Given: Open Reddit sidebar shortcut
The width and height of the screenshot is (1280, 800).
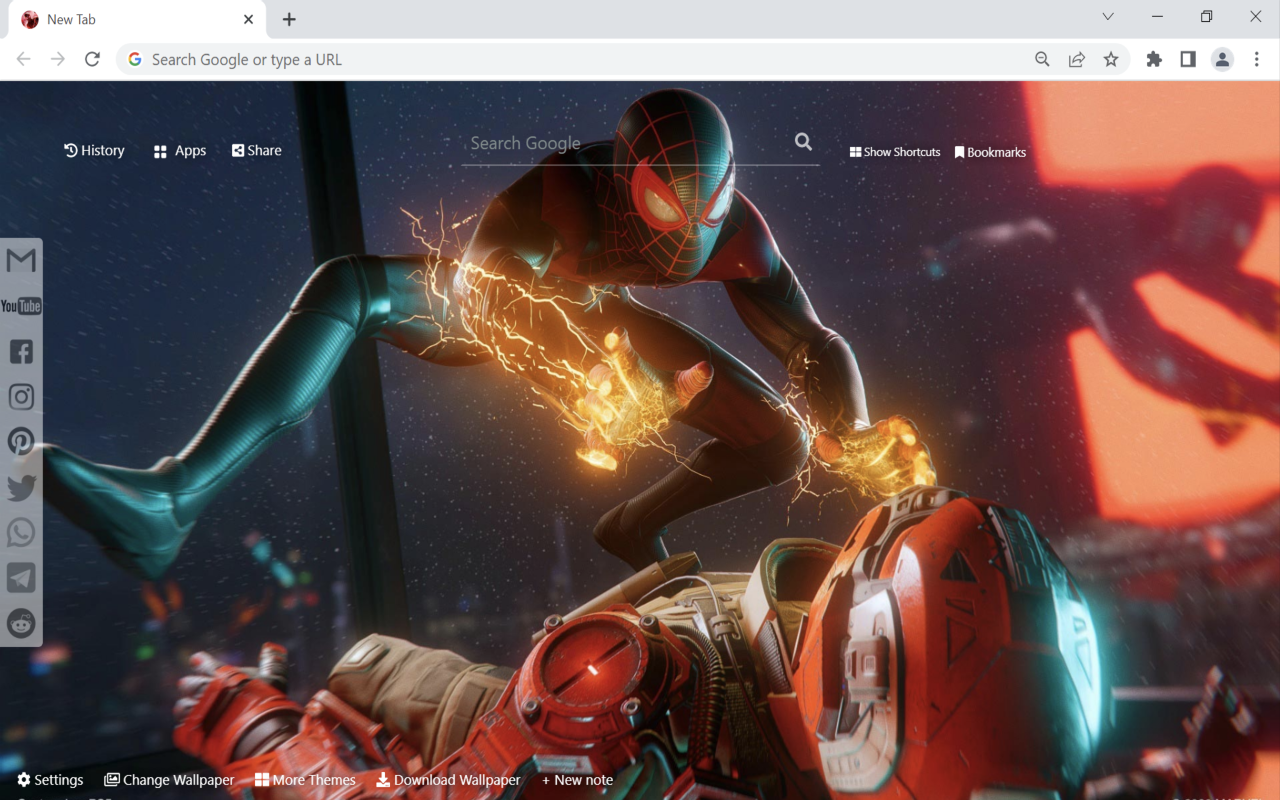Looking at the screenshot, I should 21,623.
